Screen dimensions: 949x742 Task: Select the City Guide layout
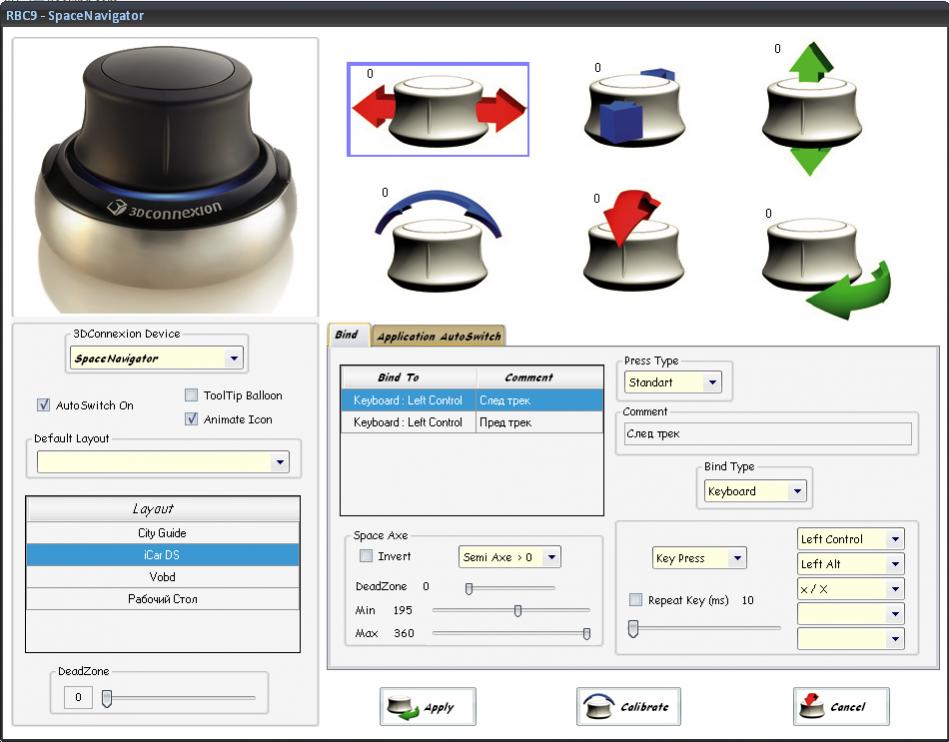pos(163,533)
